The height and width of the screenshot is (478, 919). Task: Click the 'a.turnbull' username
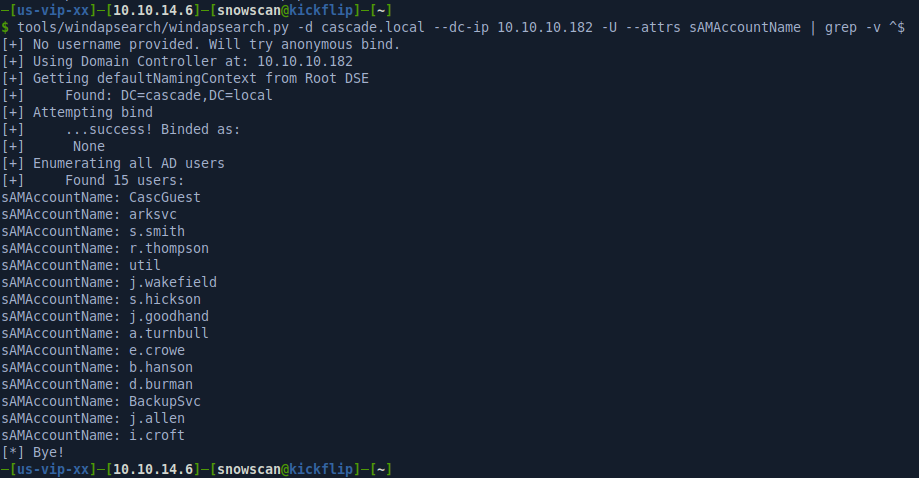coord(169,333)
